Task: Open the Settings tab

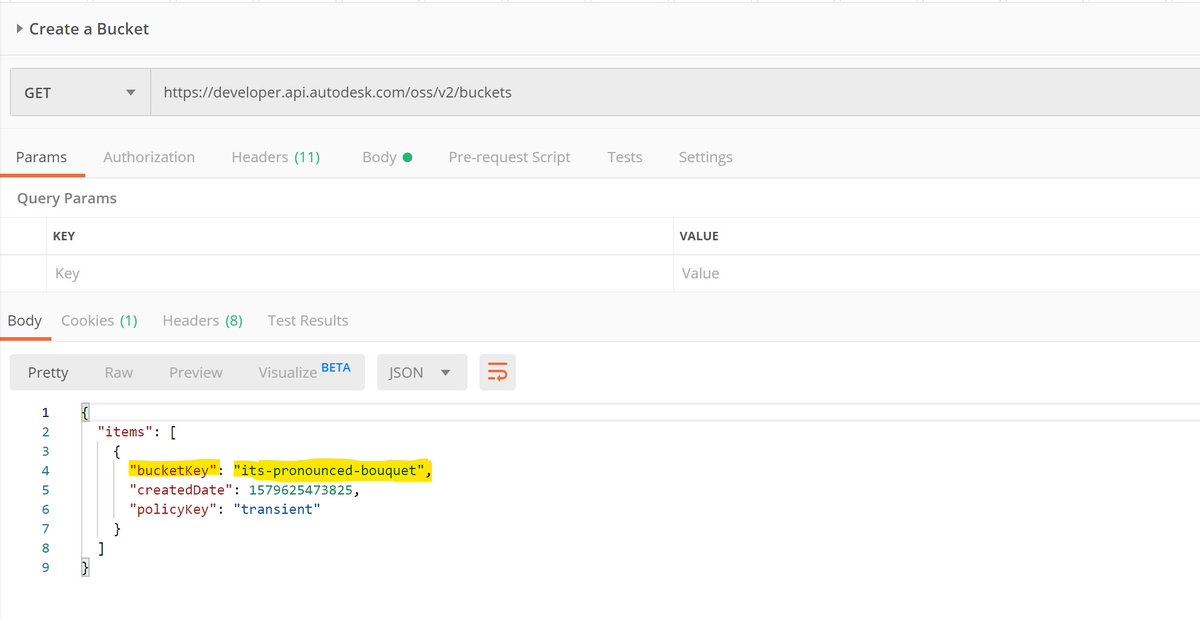Action: pyautogui.click(x=705, y=157)
